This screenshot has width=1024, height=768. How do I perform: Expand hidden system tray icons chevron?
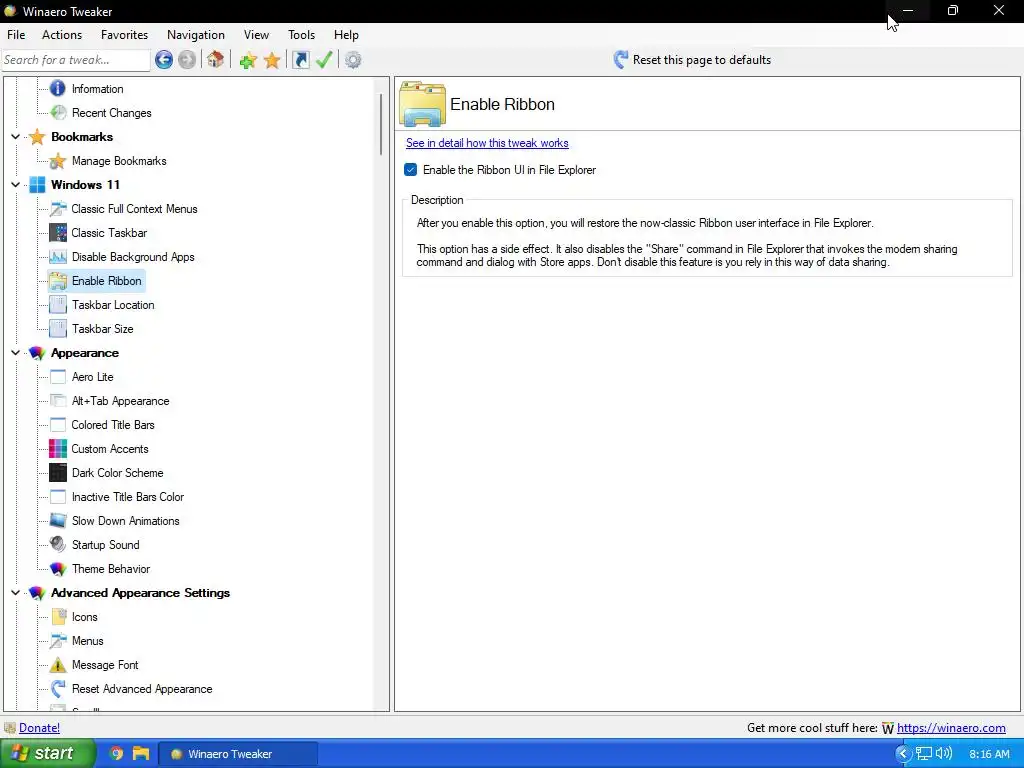click(x=903, y=754)
